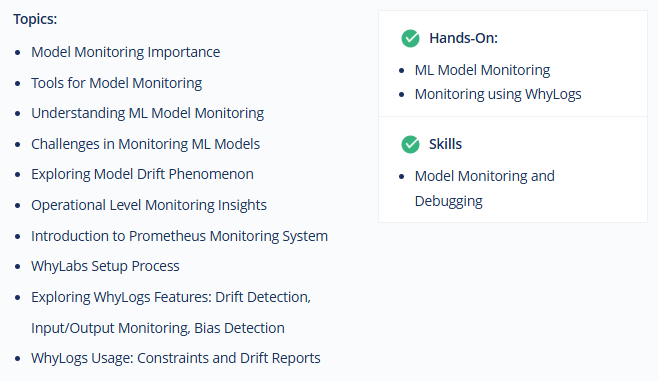Viewport: 658px width, 381px height.
Task: Open Model Monitoring Importance topic
Action: 125,52
